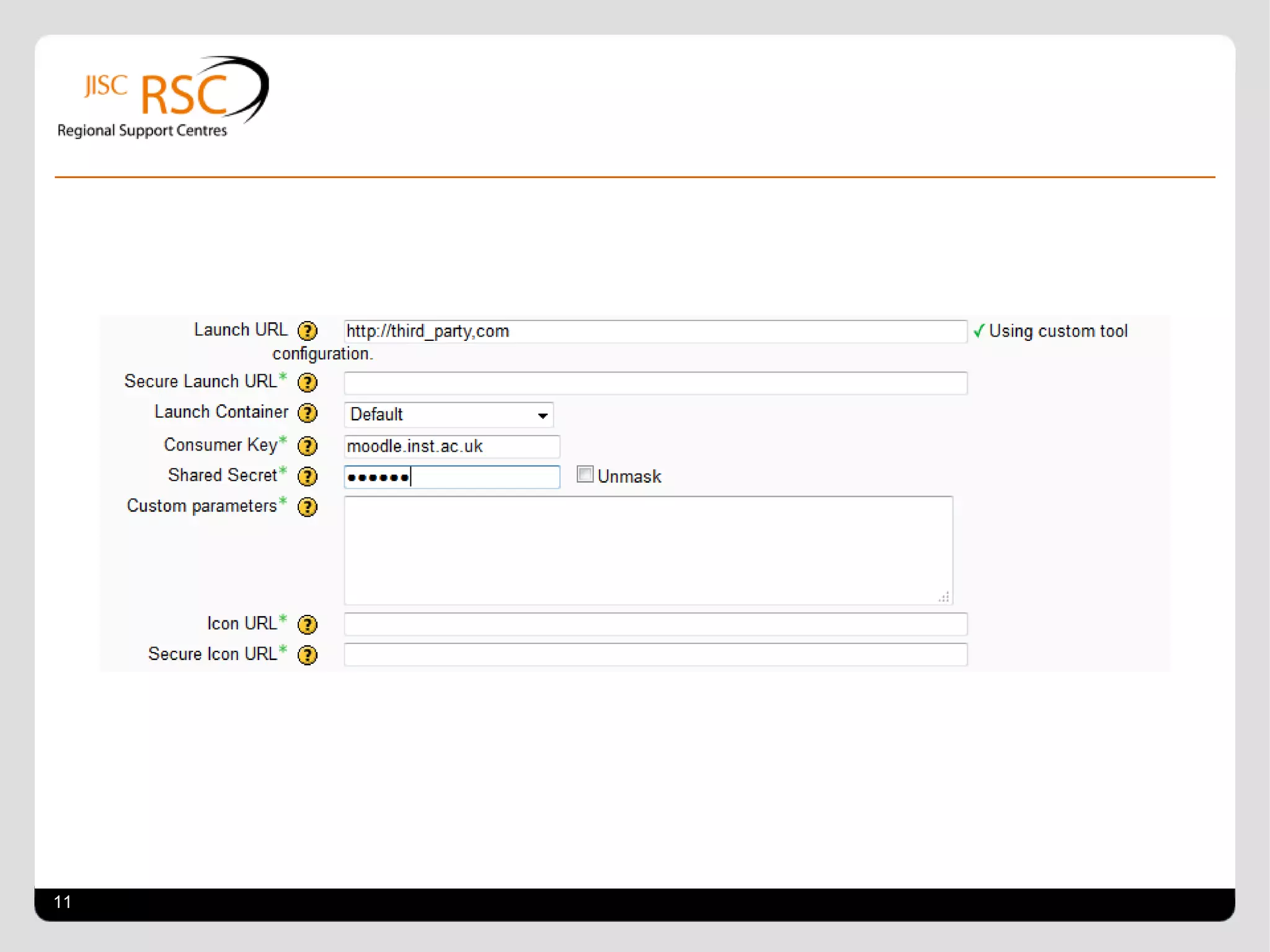Expand the Launch Container Default dropdown
The image size is (1270, 952).
(x=449, y=415)
